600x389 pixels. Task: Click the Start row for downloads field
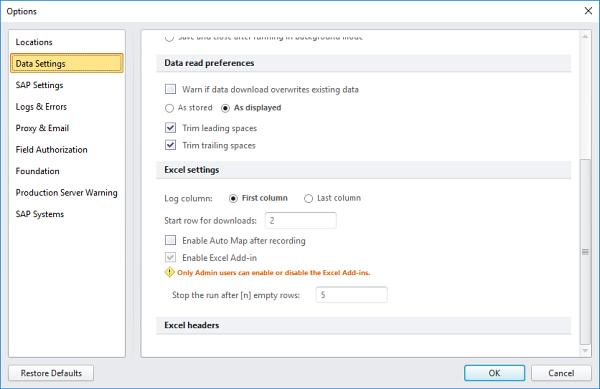click(x=301, y=220)
